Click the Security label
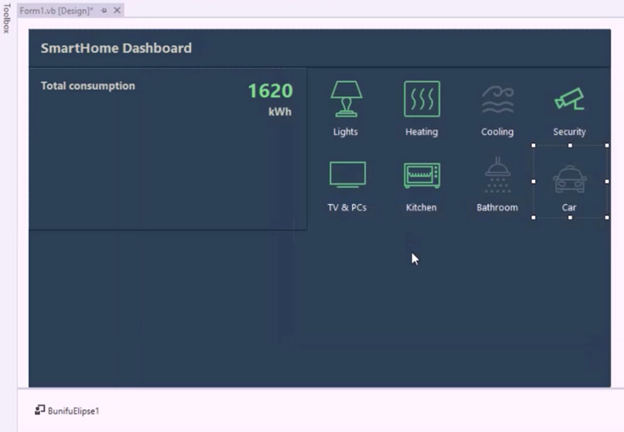The width and height of the screenshot is (624, 432). click(569, 132)
